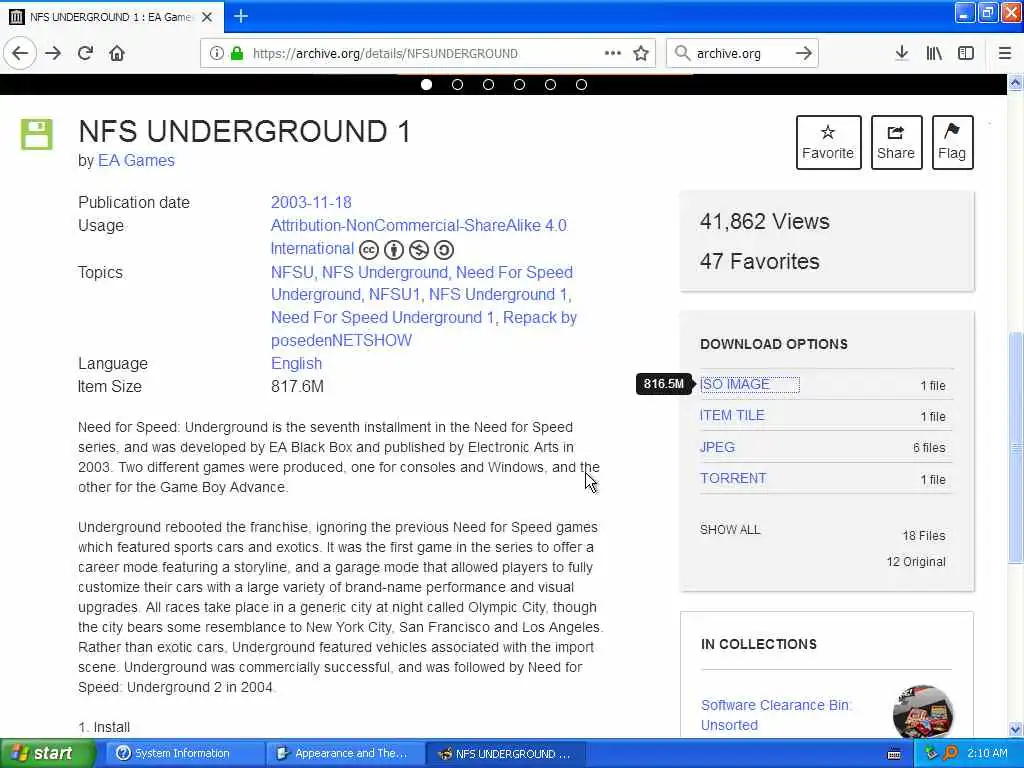Image resolution: width=1024 pixels, height=768 pixels.
Task: Submit search with the arrow in search box
Action: (803, 53)
